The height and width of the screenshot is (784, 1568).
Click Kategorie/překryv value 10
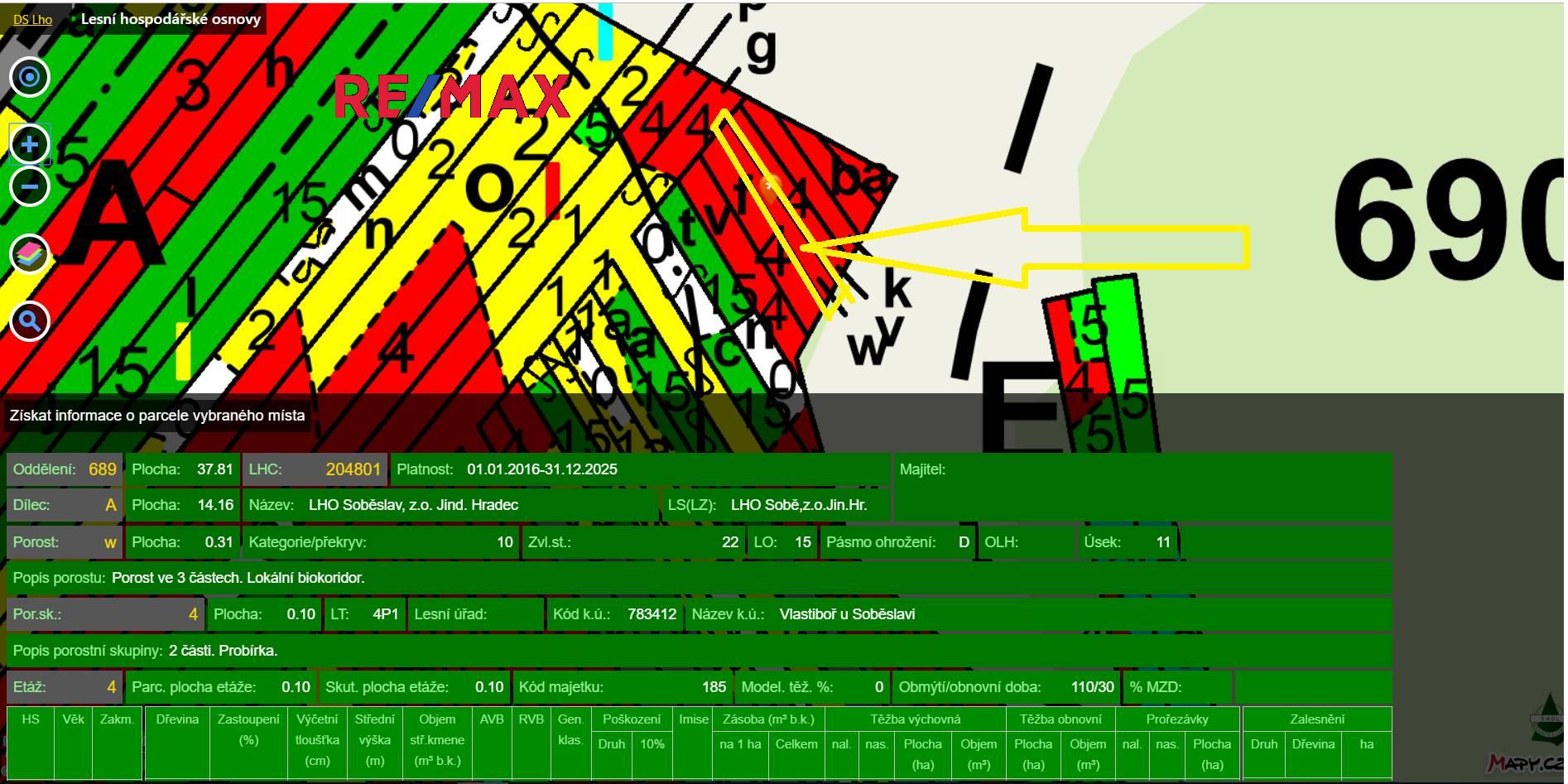(x=505, y=542)
